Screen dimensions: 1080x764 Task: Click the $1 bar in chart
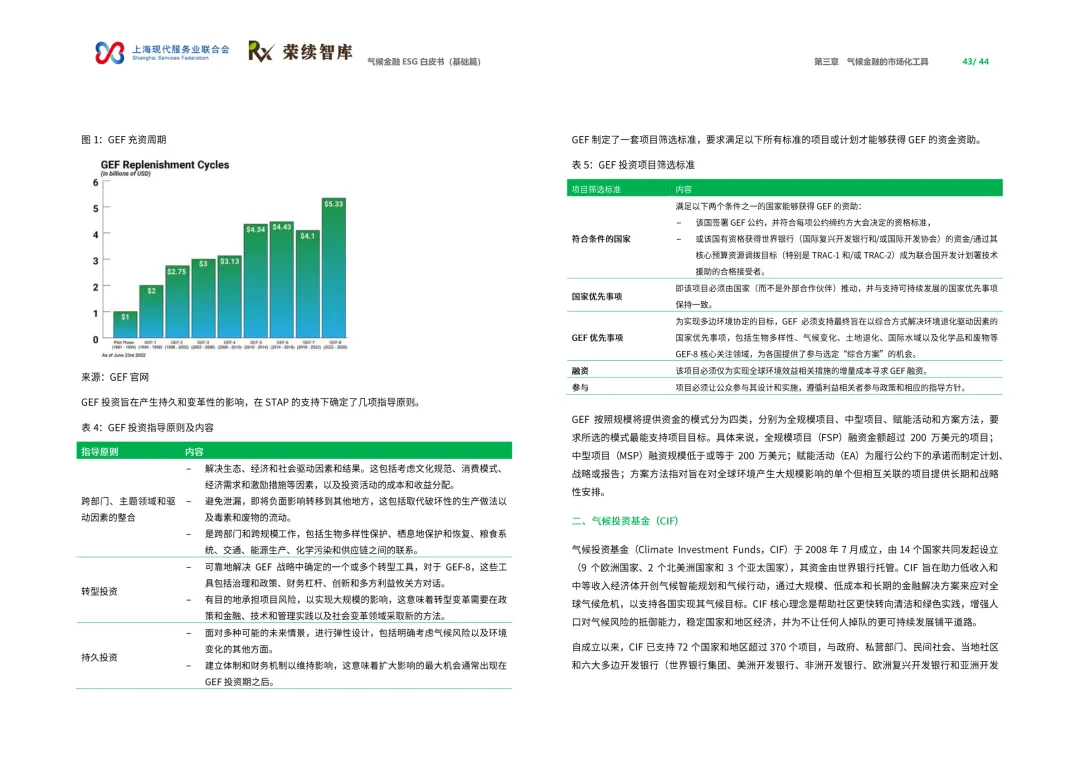tap(125, 324)
